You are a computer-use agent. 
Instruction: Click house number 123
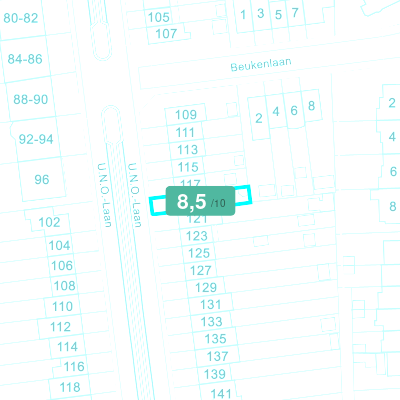[x=197, y=236]
